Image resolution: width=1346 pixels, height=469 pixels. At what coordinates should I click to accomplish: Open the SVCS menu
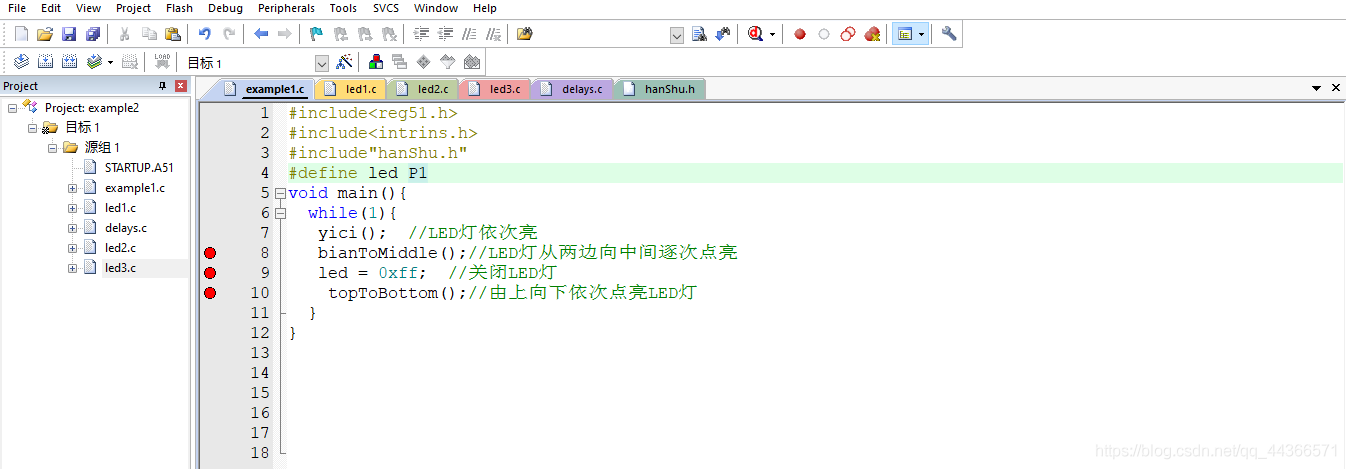coord(386,8)
